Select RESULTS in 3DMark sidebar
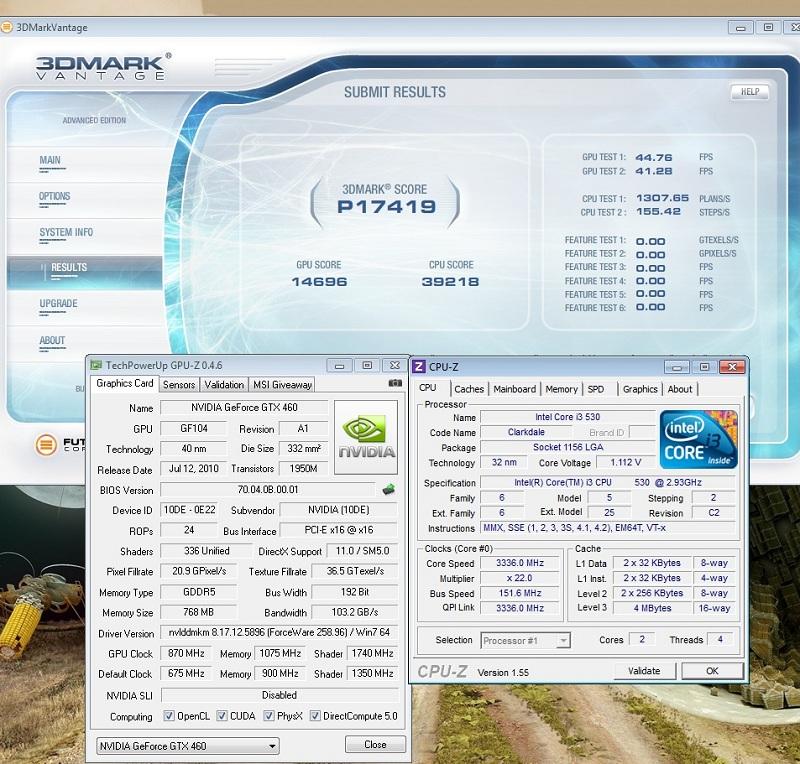 [x=68, y=267]
